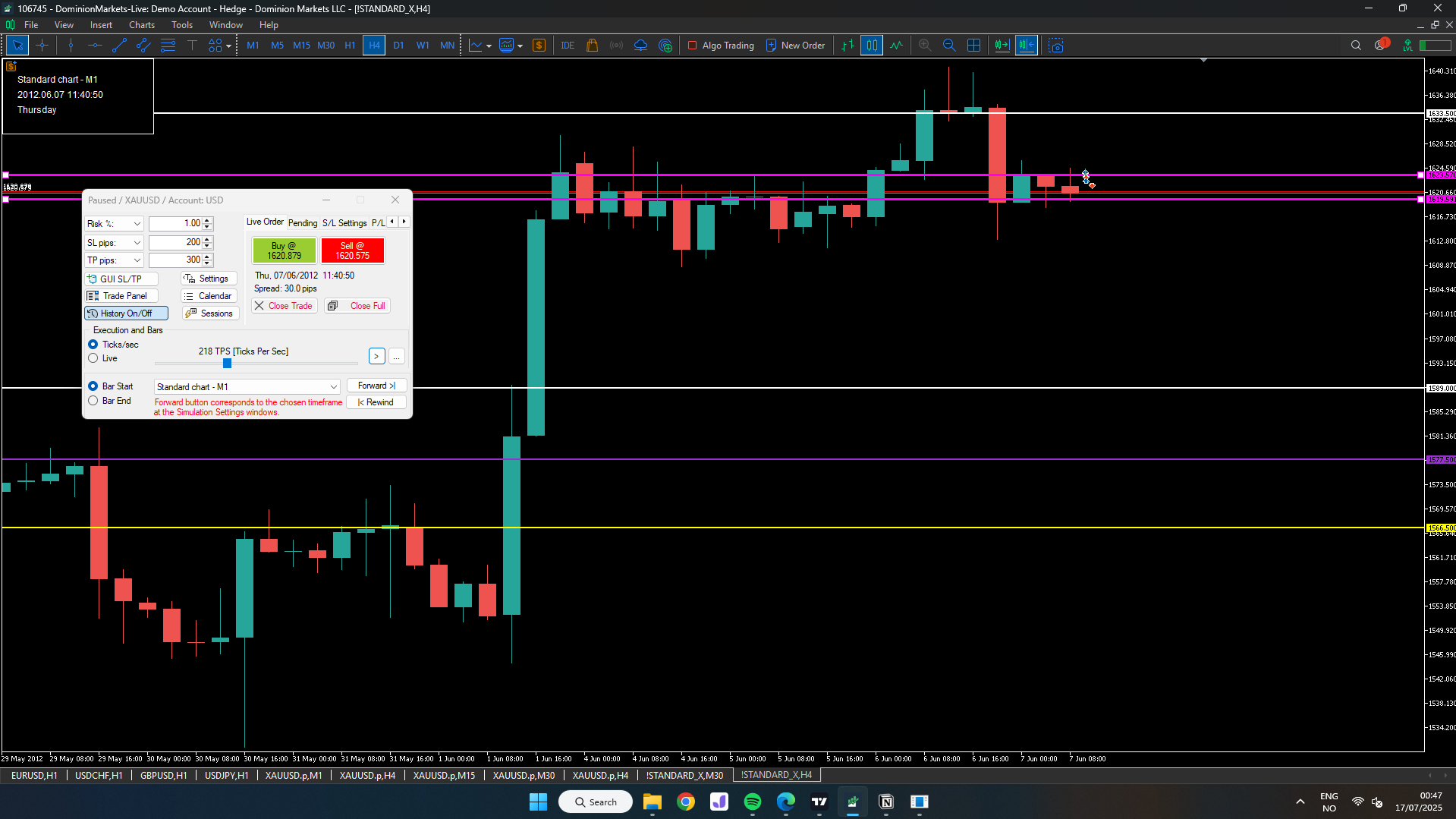Viewport: 1456px width, 819px height.
Task: Click Buy @ 1620.879 button
Action: click(x=285, y=250)
